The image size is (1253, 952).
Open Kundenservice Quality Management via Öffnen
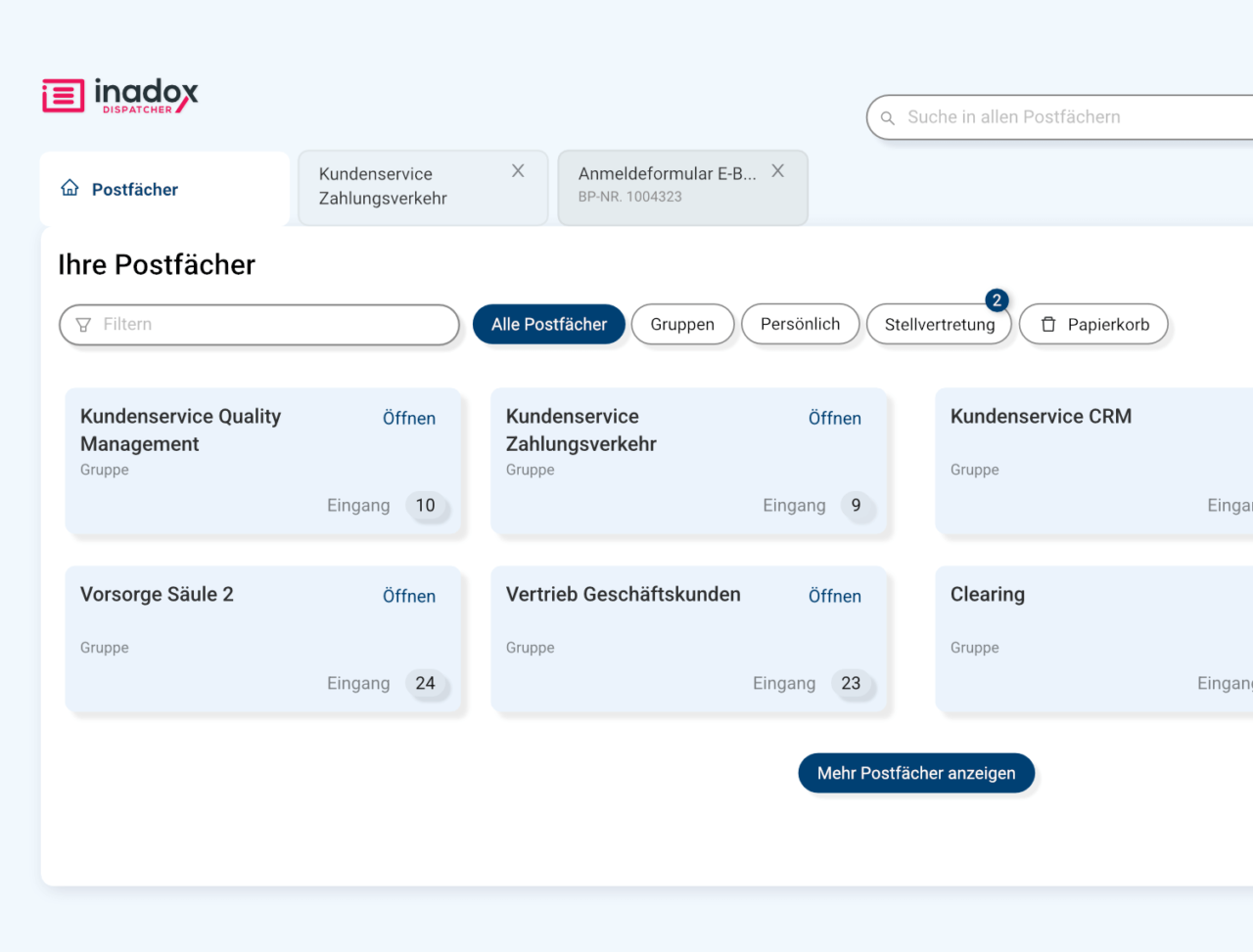409,418
